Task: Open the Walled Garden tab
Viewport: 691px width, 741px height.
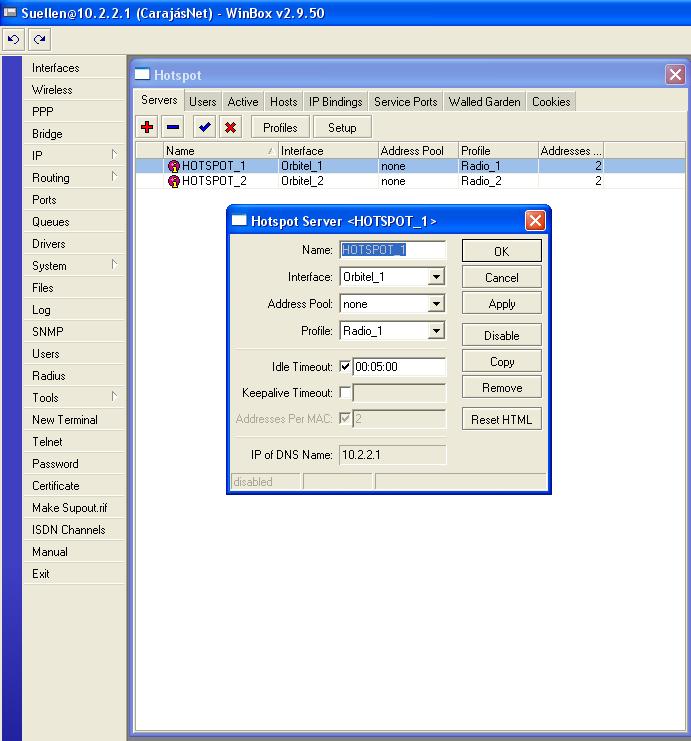Action: (x=484, y=102)
